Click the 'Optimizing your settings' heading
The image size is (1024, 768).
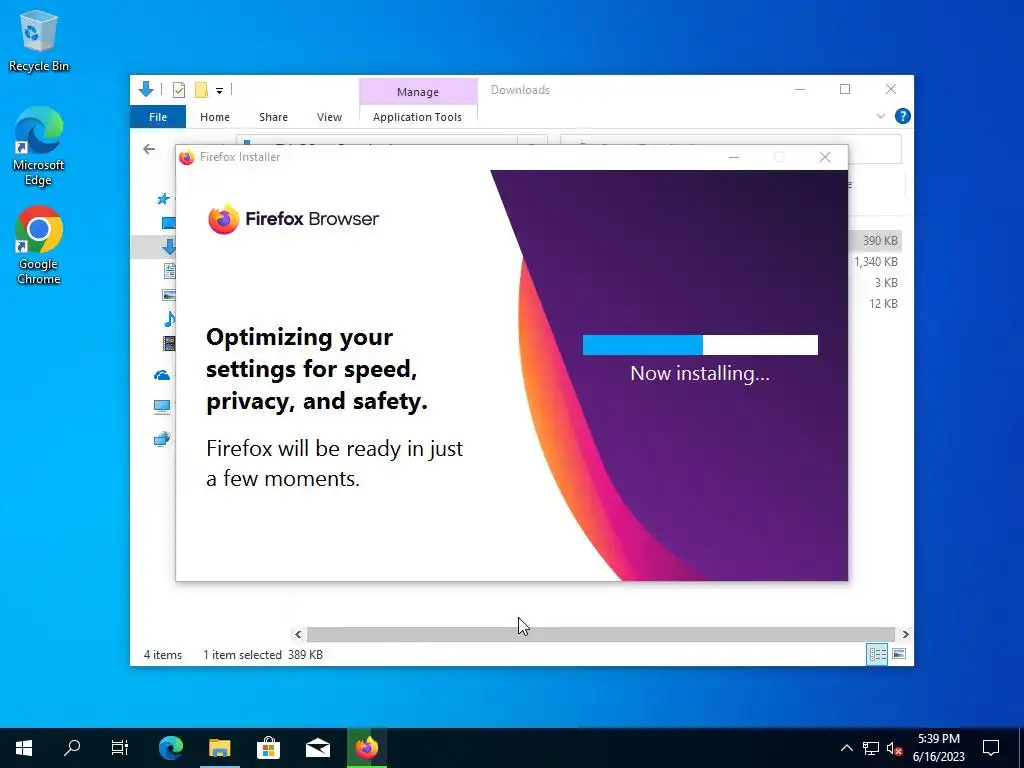(317, 369)
